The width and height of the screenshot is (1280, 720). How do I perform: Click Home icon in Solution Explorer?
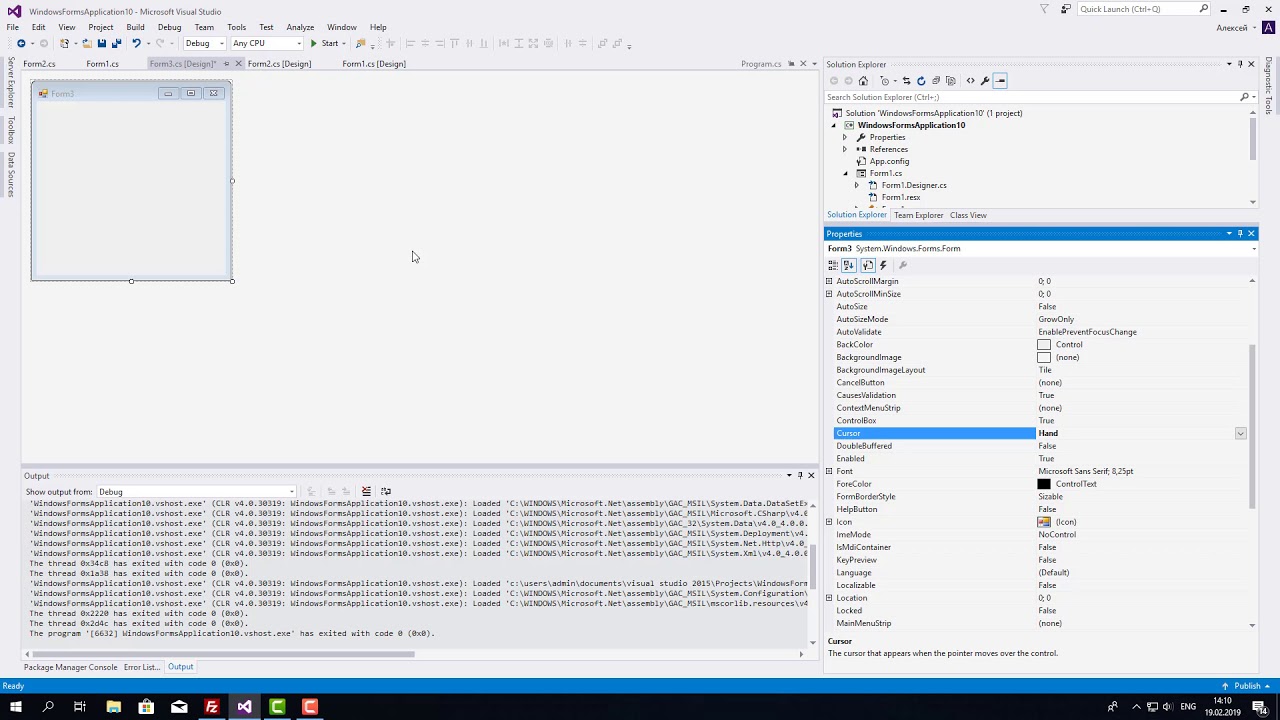[863, 81]
